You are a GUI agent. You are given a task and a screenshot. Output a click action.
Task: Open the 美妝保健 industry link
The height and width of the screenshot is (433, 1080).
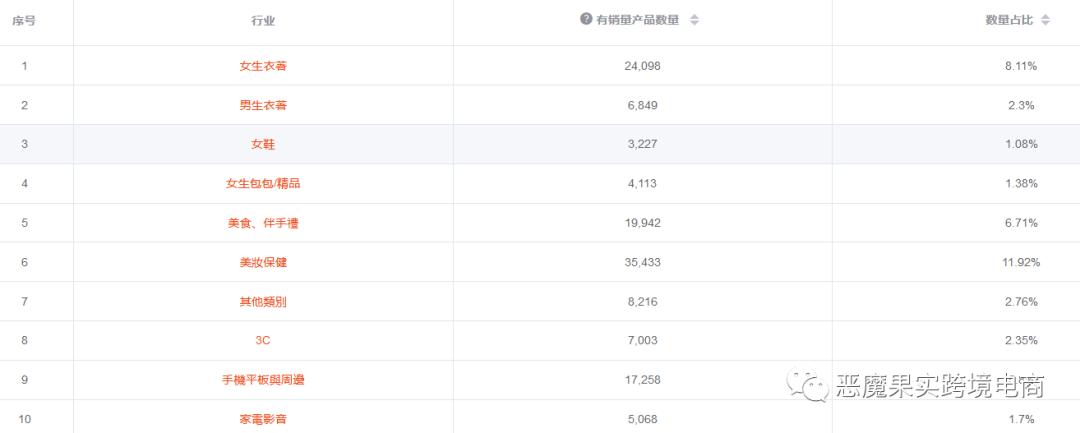263,262
